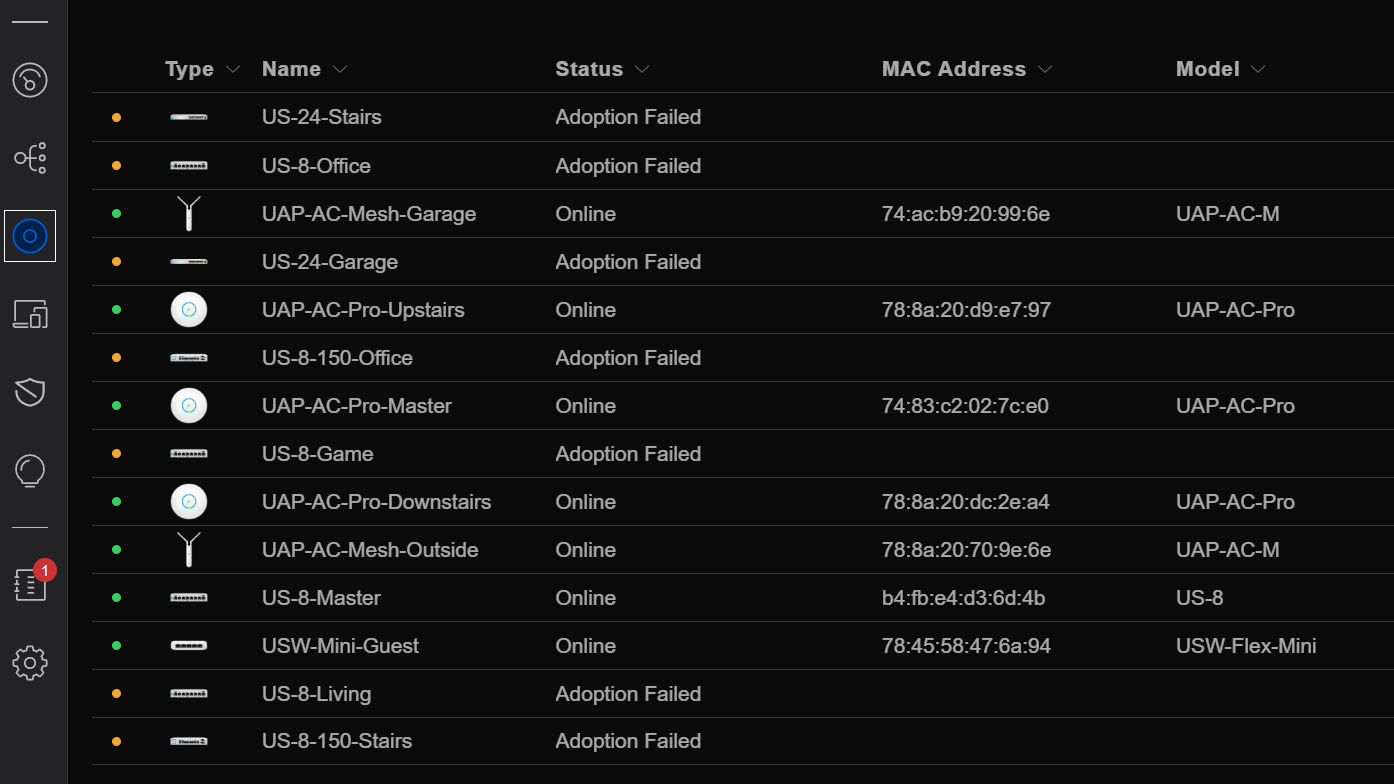
Task: Click the US-8-Master MAC address cell
Action: pos(964,598)
